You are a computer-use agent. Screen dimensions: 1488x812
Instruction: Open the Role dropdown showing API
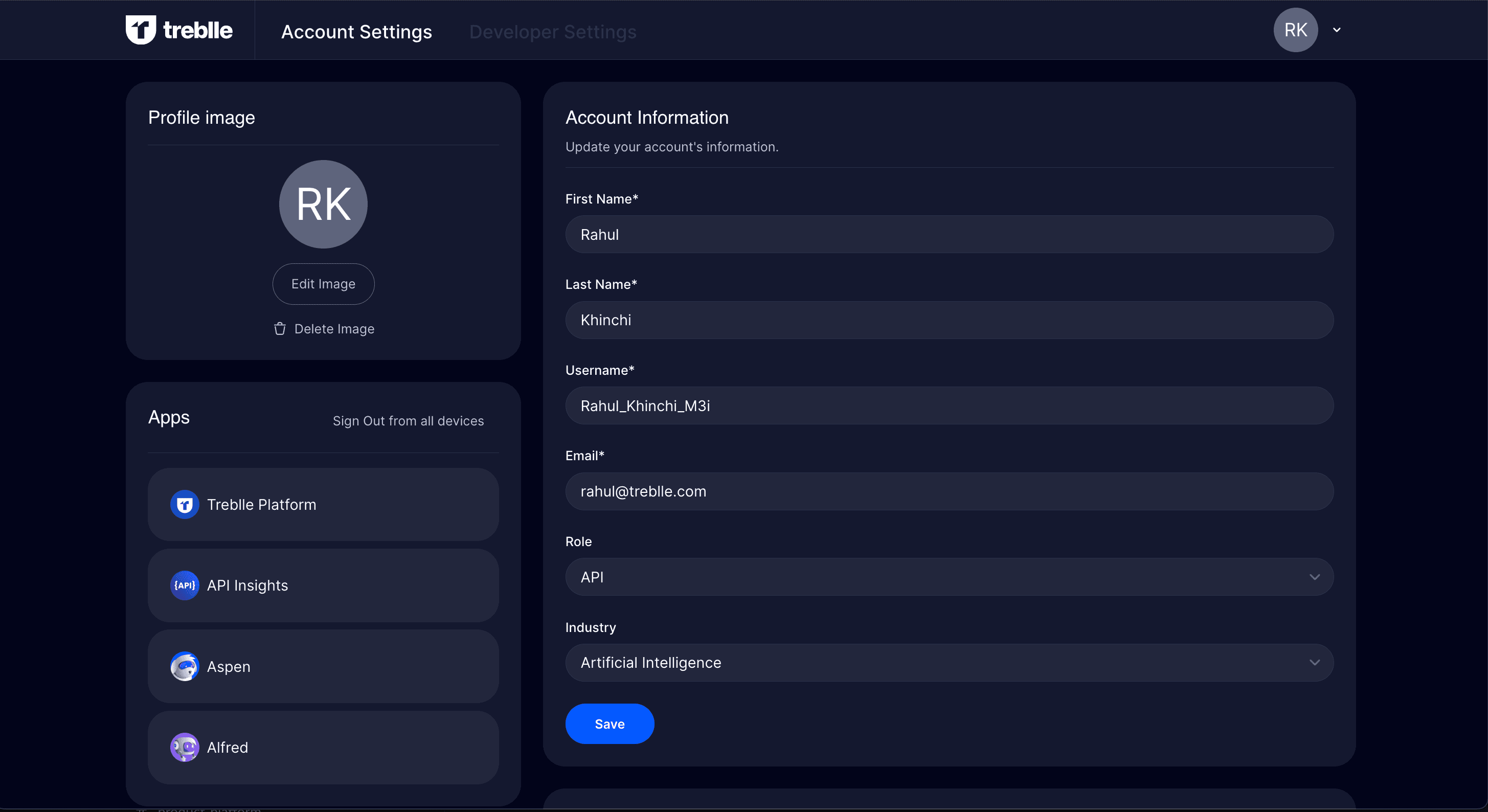(x=949, y=576)
